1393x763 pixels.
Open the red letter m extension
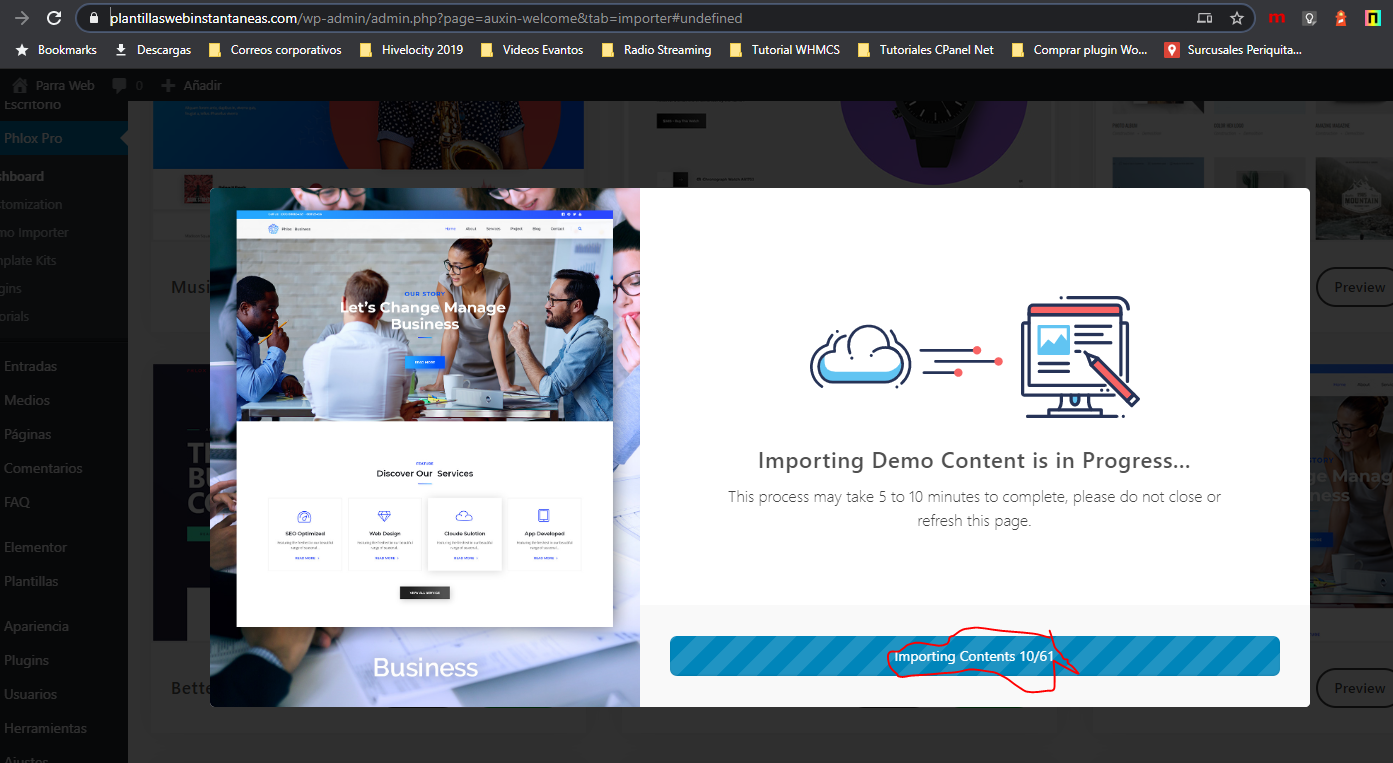[1277, 18]
